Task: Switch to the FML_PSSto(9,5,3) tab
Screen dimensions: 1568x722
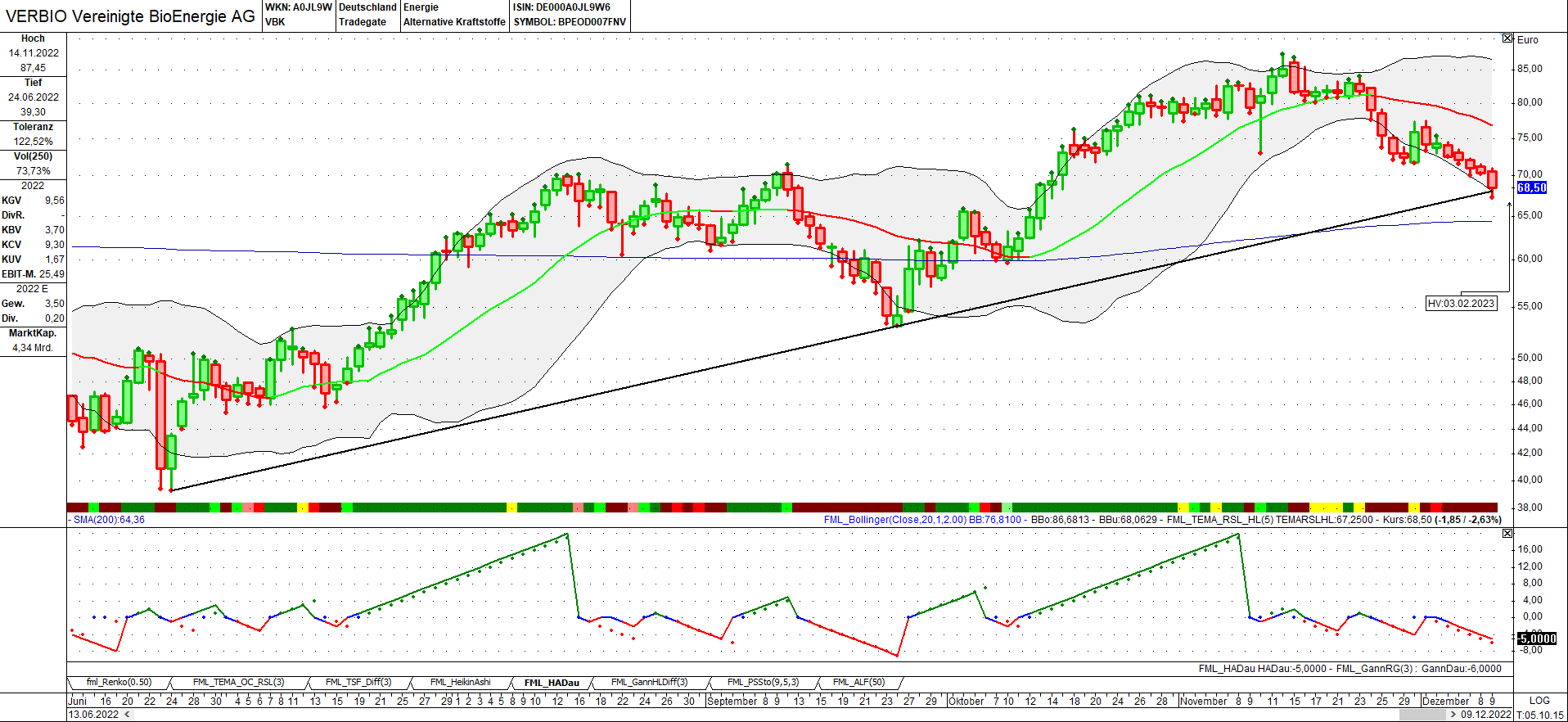Action: [x=763, y=683]
